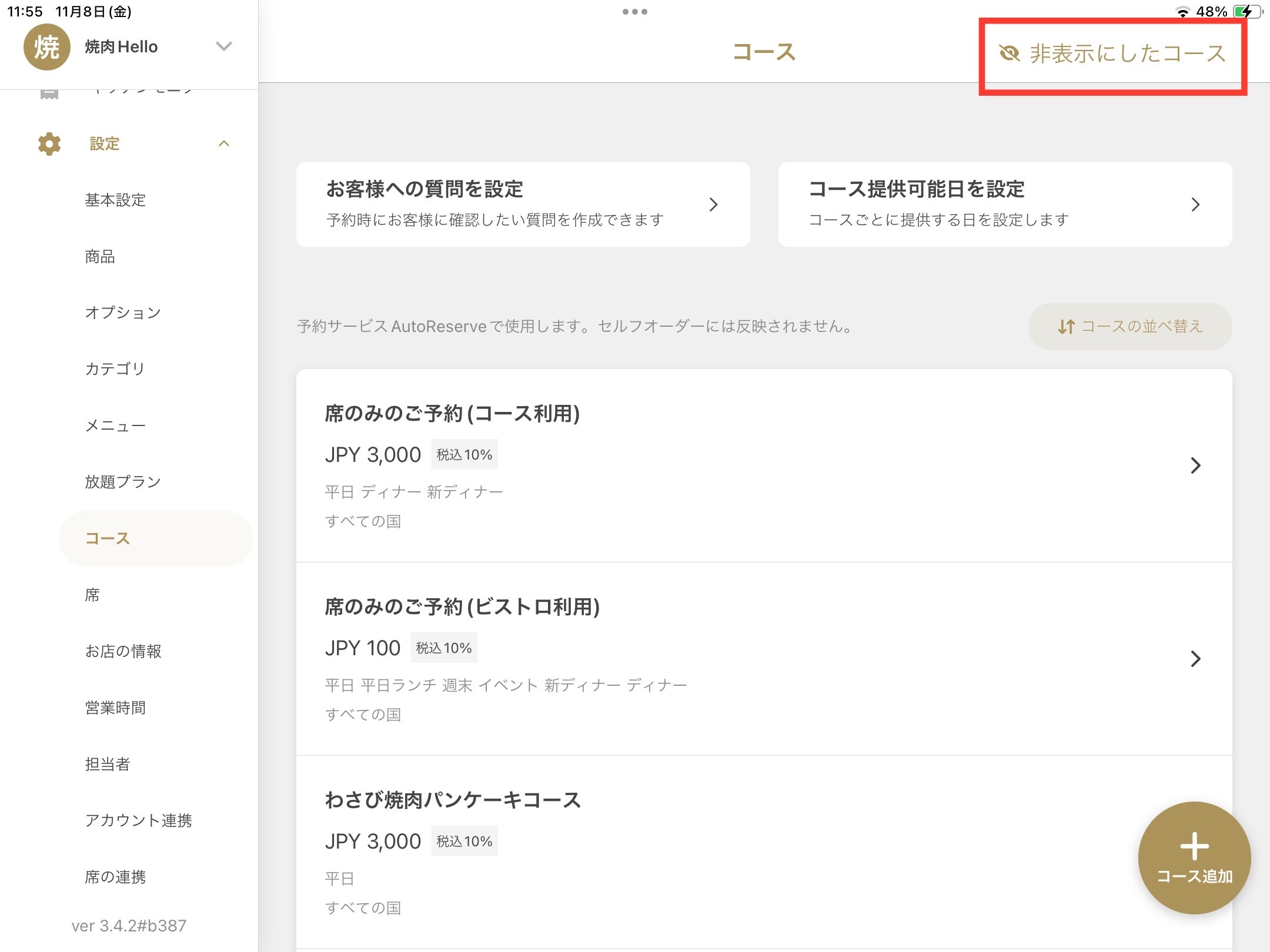The height and width of the screenshot is (952, 1270).
Task: Select 席の連携 in the sidebar
Action: pos(115,877)
